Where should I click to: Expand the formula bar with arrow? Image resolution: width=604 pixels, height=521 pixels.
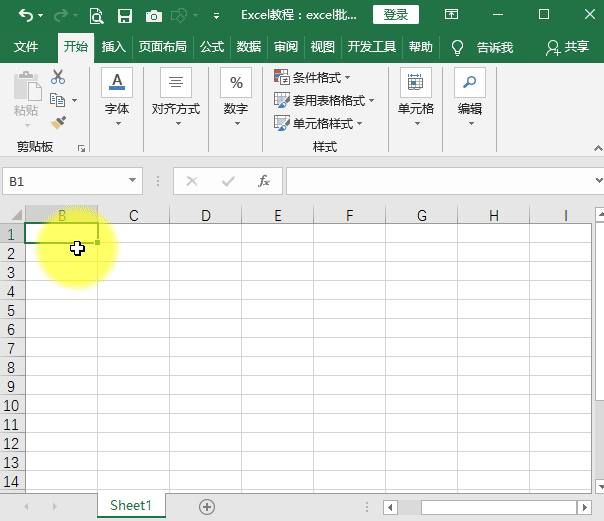pos(599,180)
